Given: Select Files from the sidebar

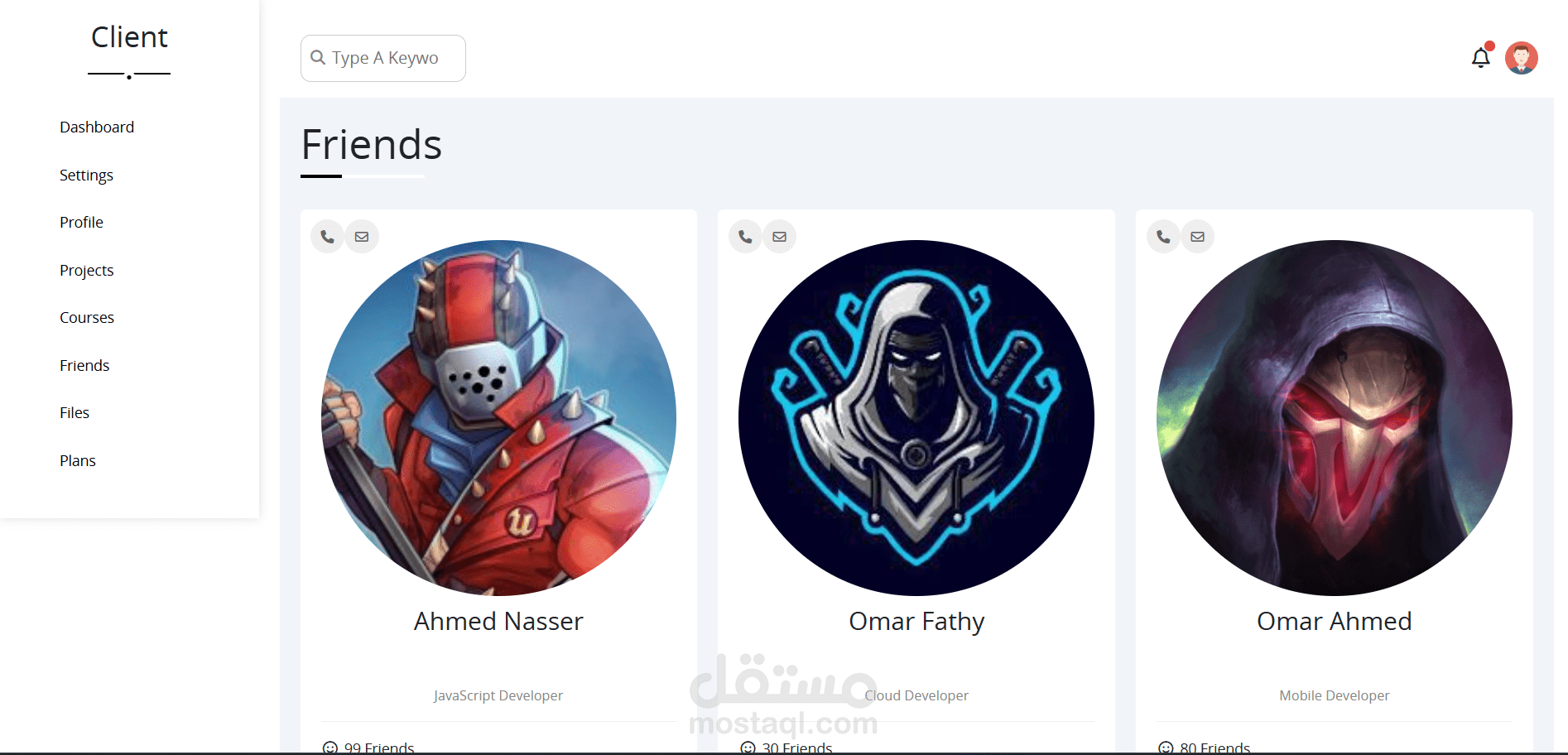Looking at the screenshot, I should coord(75,412).
